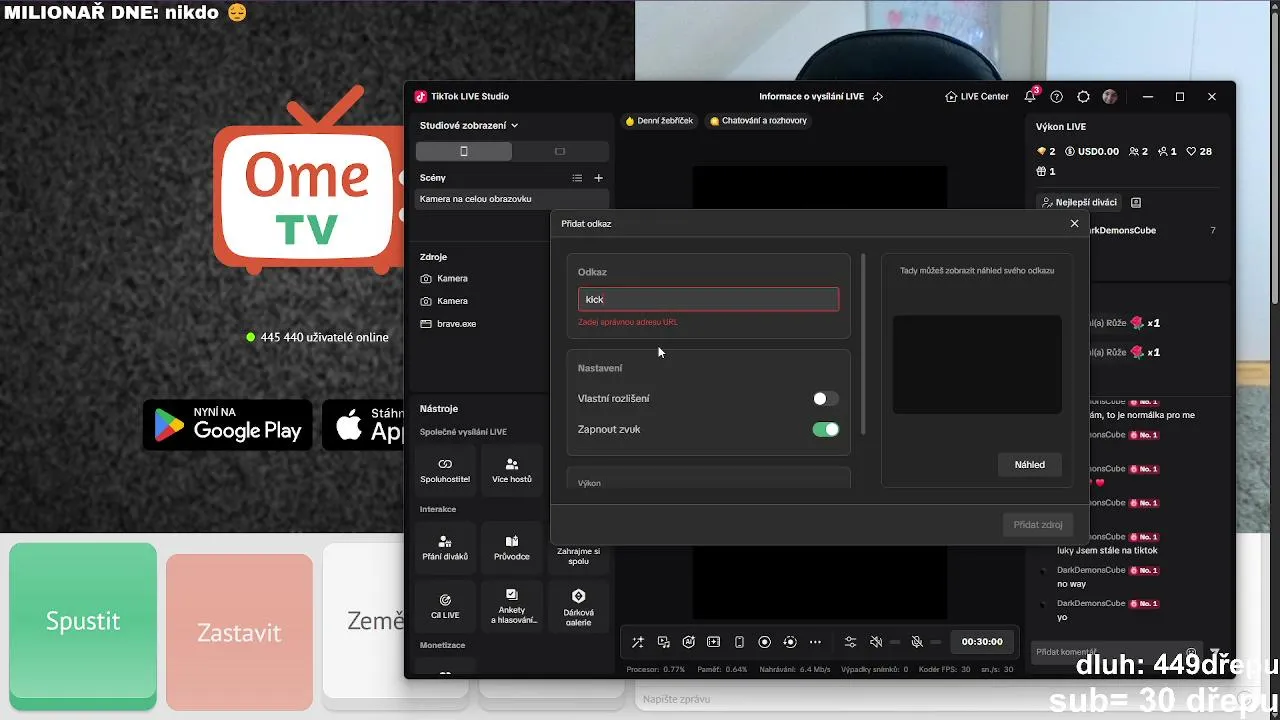Open the media and music icon in bottom toolbar
1280x720 pixels.
tap(663, 642)
